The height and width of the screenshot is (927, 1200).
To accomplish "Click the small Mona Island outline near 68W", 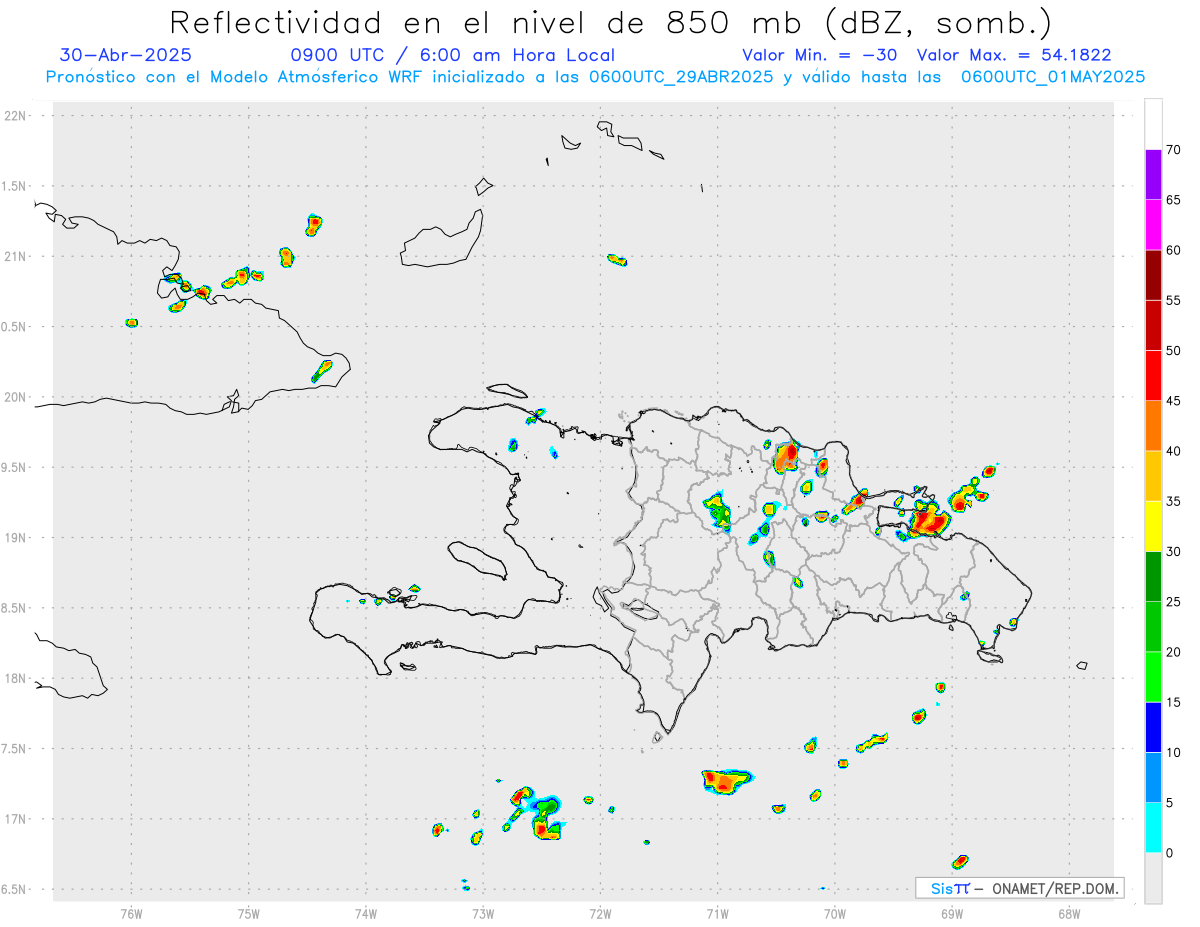I will click(x=1082, y=665).
